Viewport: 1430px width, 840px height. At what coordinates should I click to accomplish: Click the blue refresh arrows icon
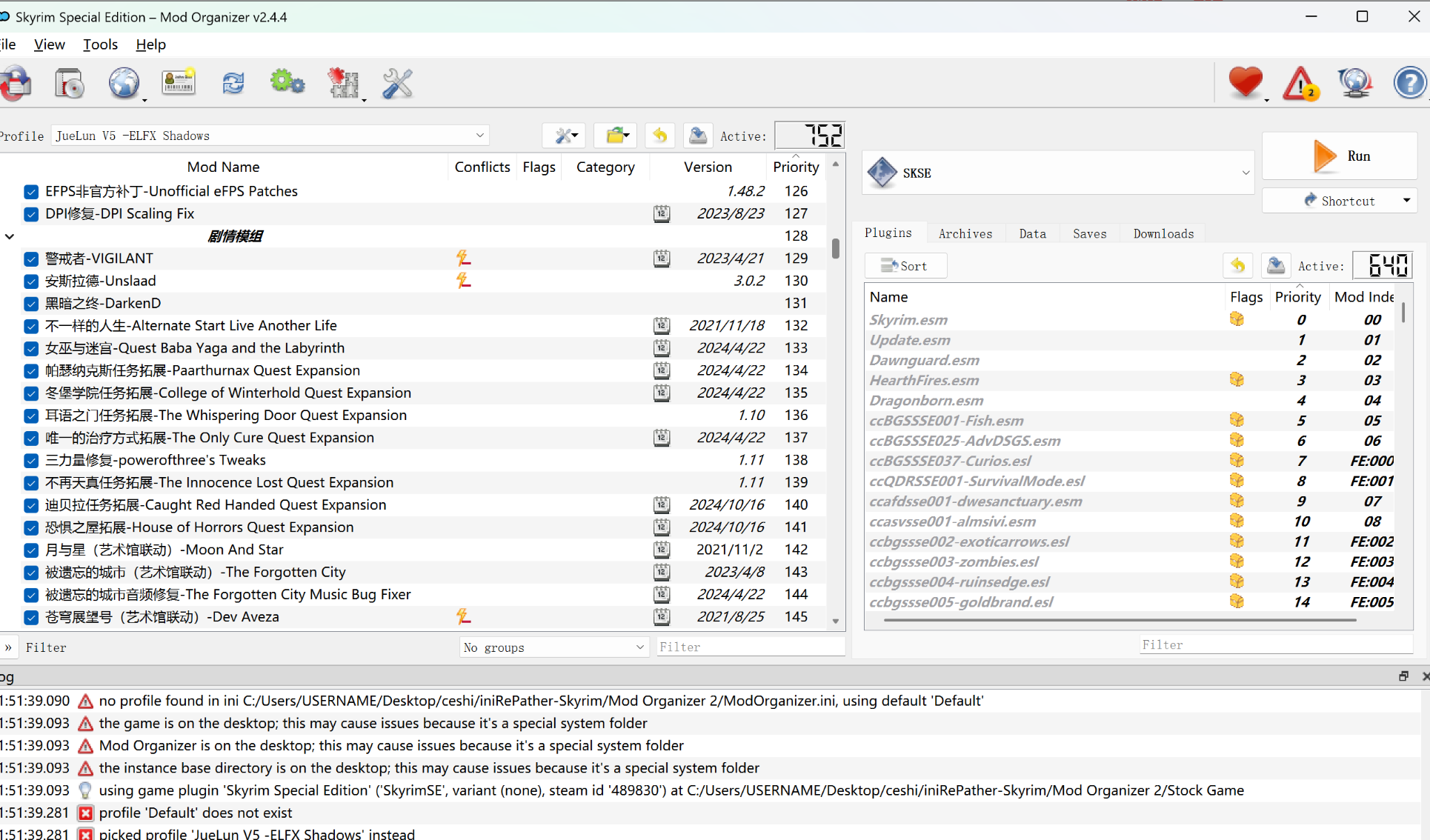pyautogui.click(x=233, y=83)
